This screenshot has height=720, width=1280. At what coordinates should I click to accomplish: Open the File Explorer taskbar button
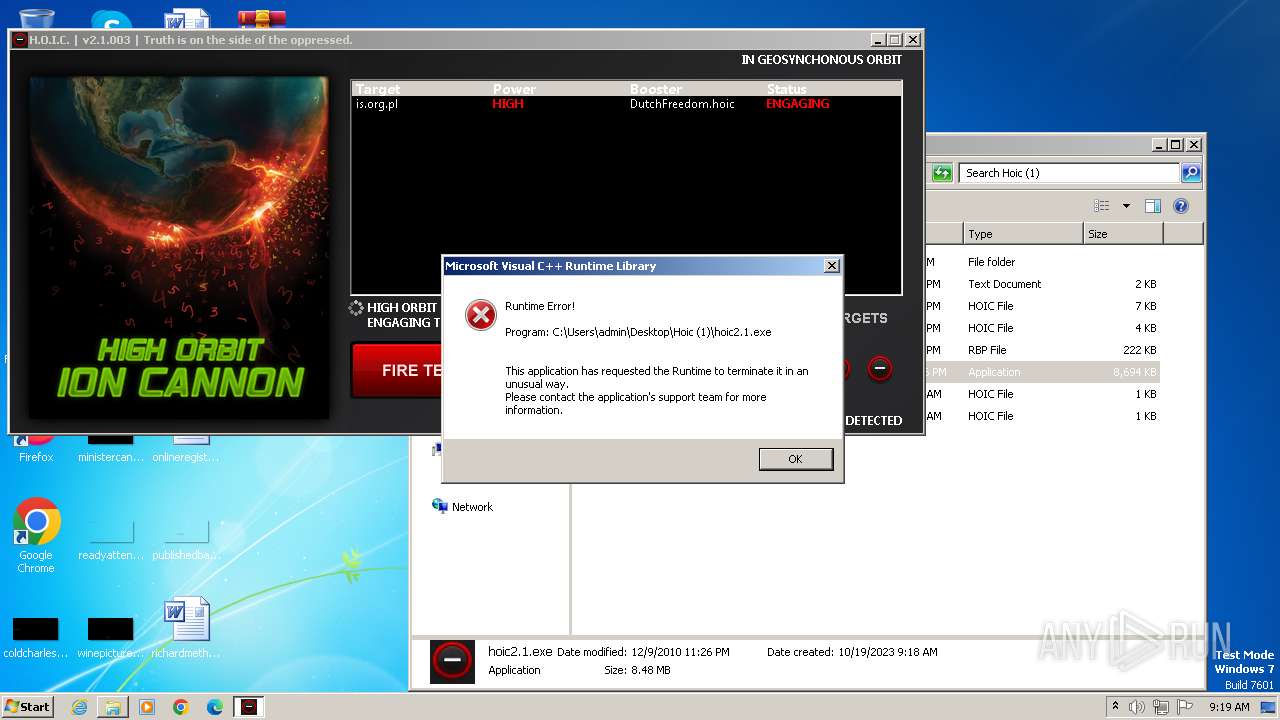(x=113, y=707)
